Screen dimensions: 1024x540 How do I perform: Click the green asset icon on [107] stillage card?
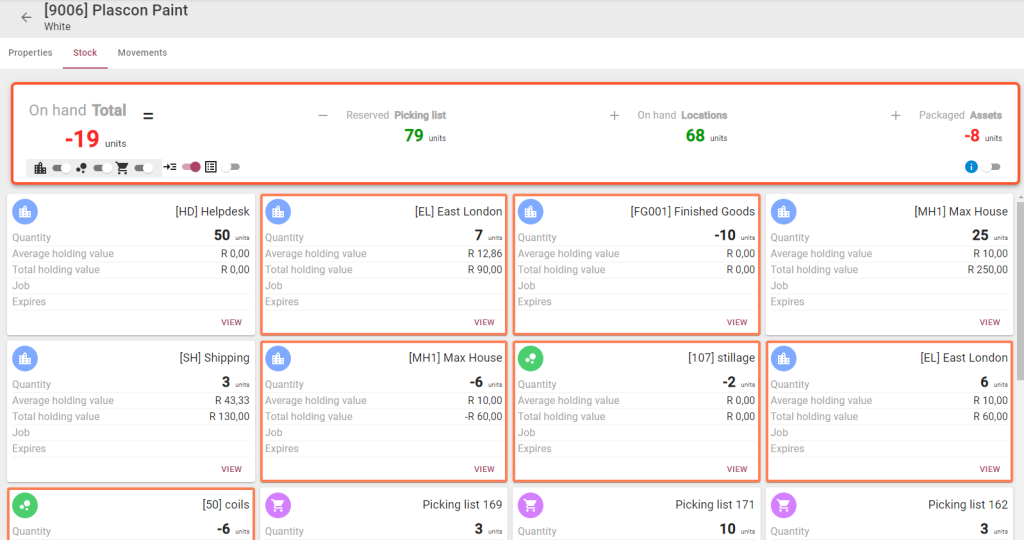tap(530, 358)
